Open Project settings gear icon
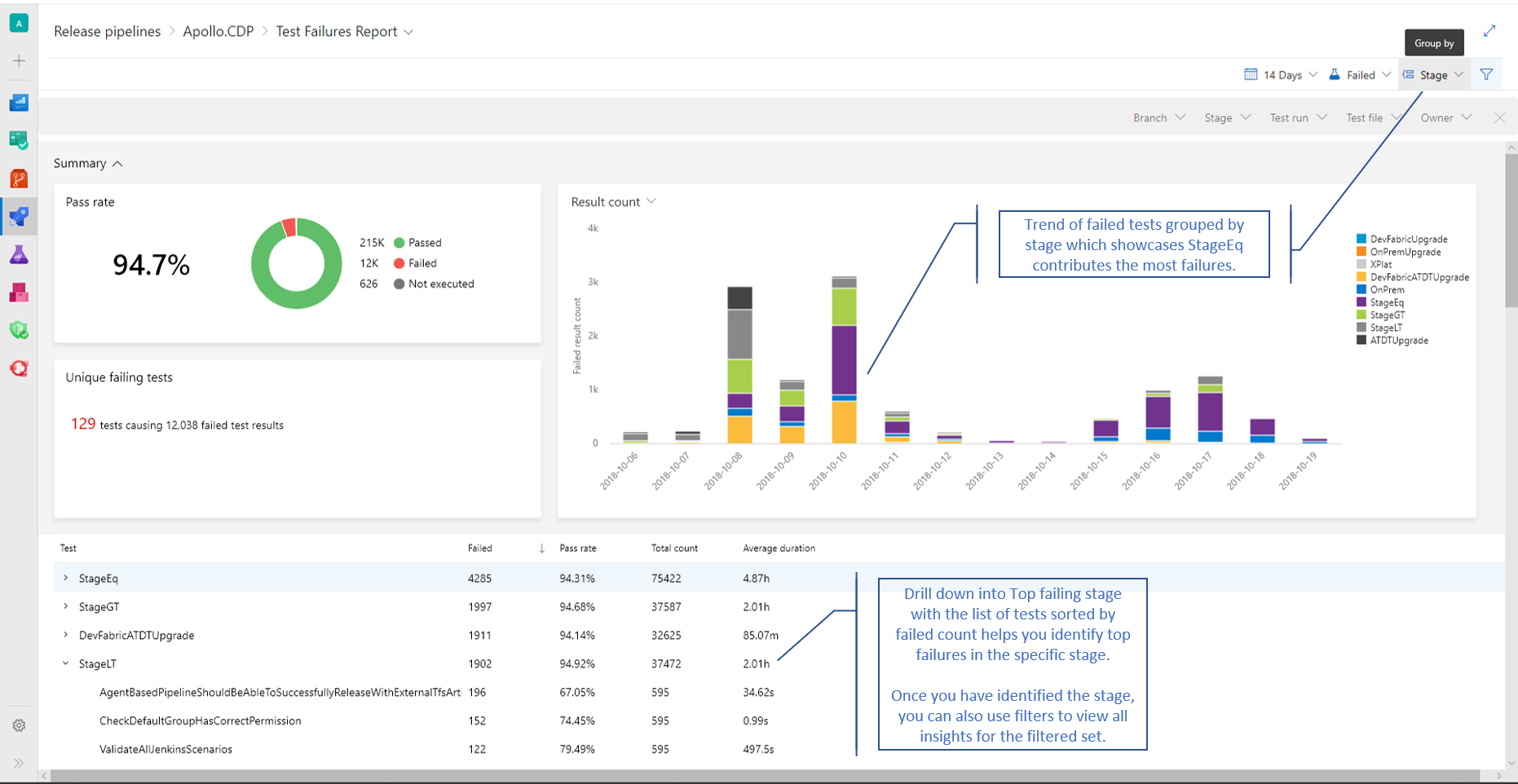This screenshot has height=784, width=1518. pos(19,725)
